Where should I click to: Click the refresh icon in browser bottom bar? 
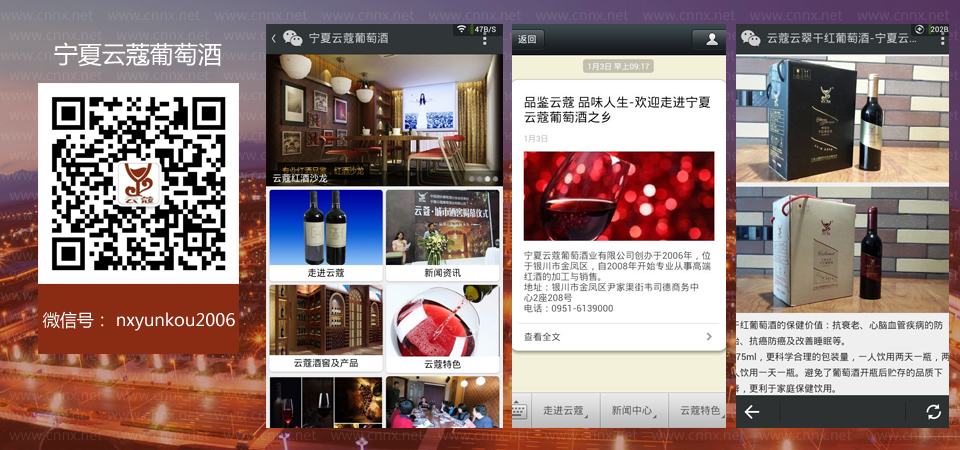[x=933, y=412]
